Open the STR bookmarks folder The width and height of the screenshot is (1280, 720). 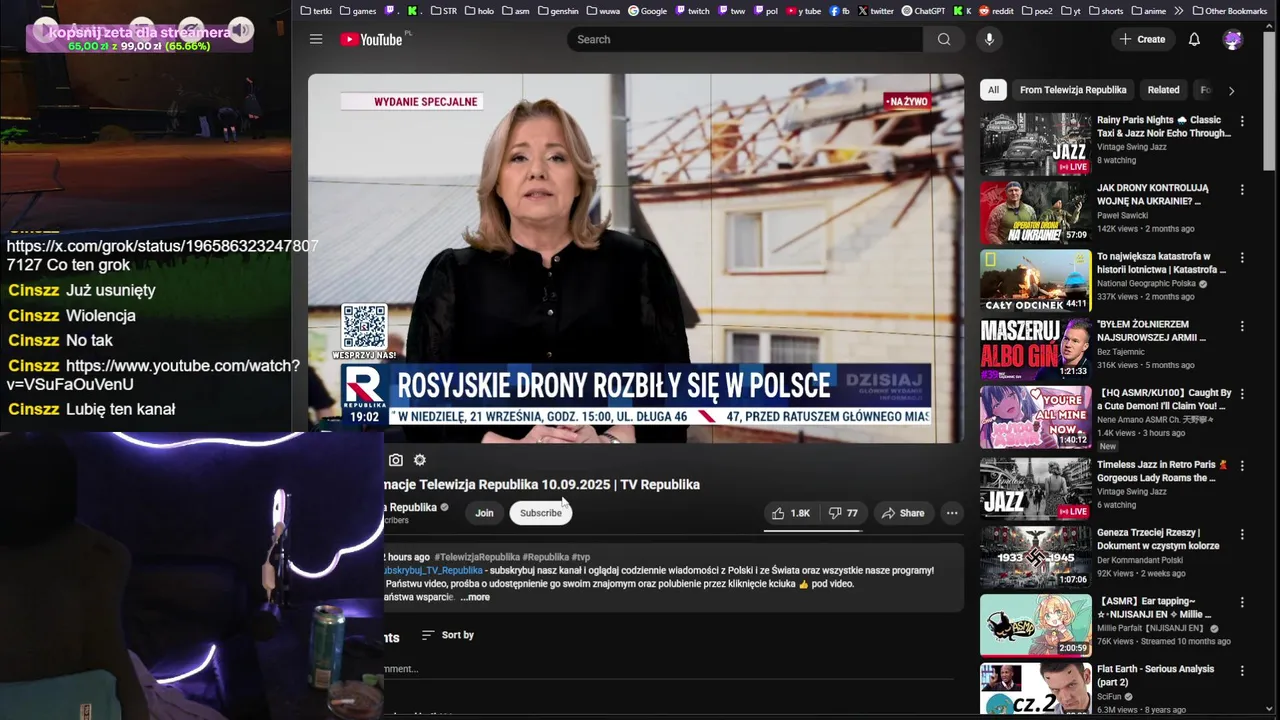(443, 11)
